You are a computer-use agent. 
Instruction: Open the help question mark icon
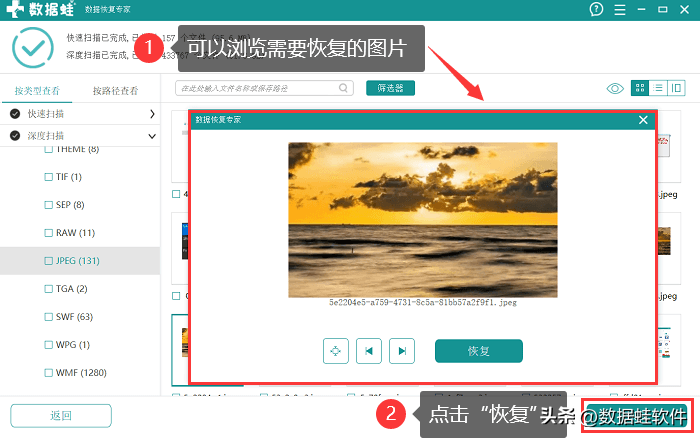coord(596,9)
